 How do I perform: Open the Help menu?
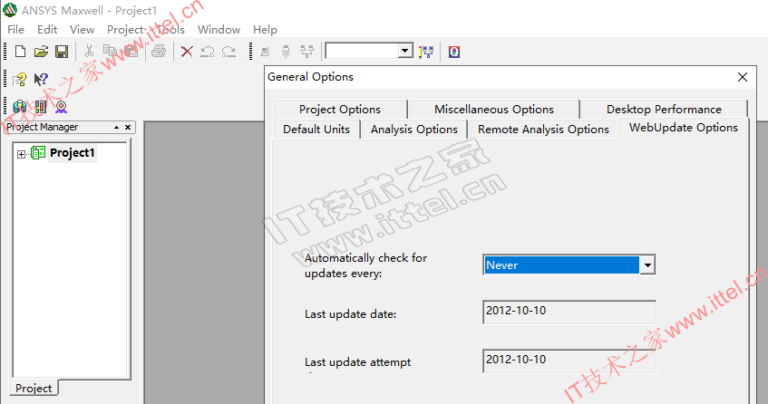(265, 29)
